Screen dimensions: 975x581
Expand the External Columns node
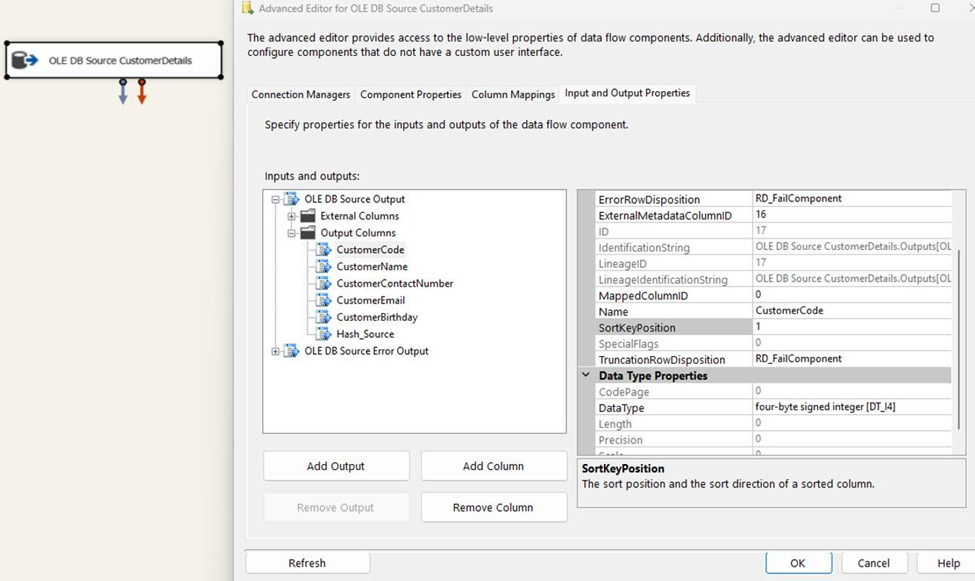(290, 215)
